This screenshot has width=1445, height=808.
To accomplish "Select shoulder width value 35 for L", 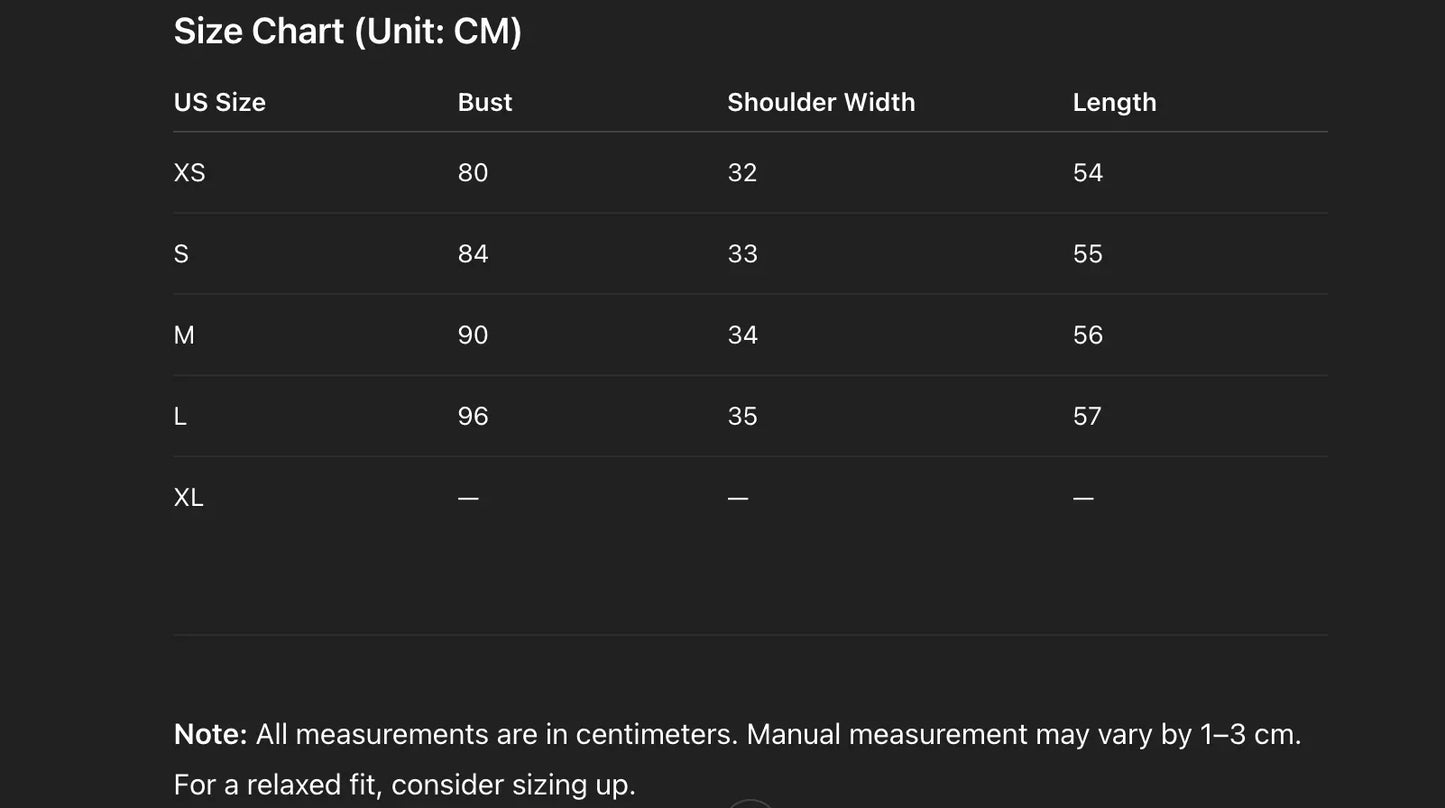I will (x=742, y=416).
